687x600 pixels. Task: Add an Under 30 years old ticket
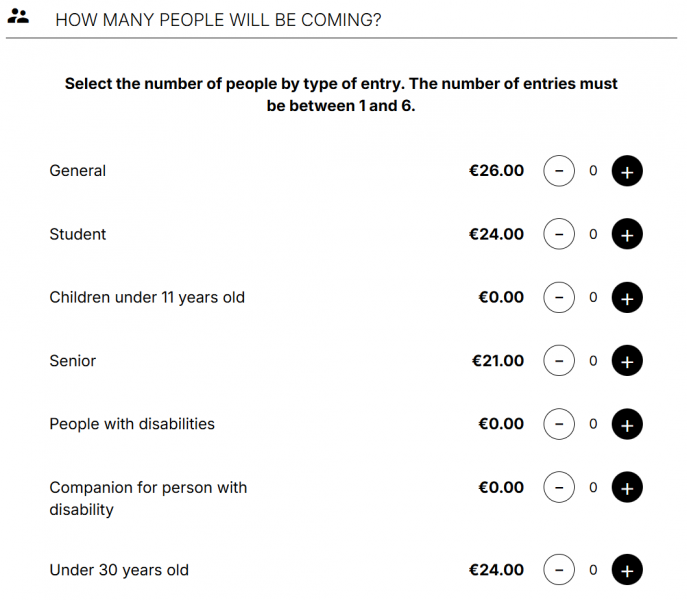(626, 570)
